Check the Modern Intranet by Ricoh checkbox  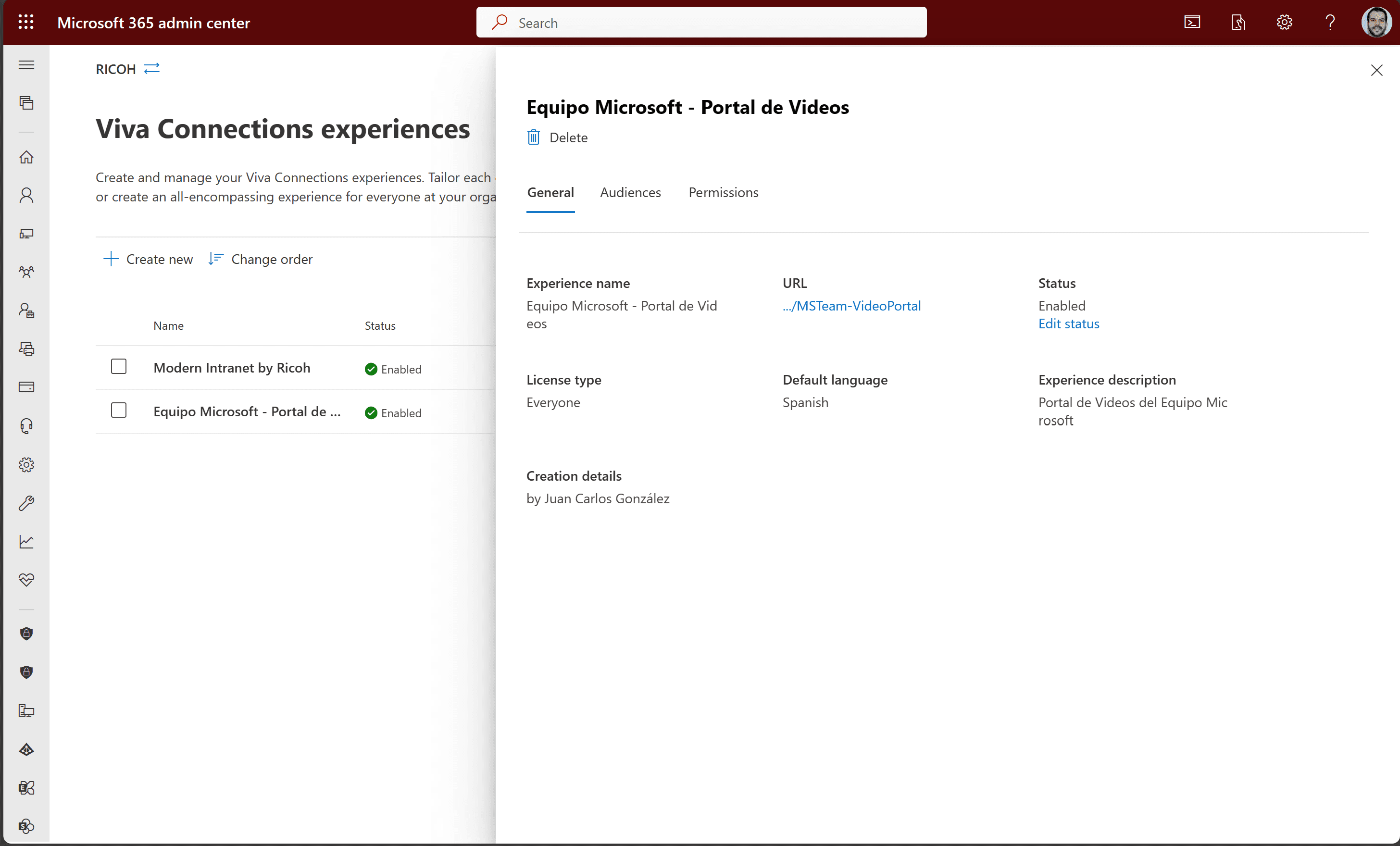[119, 366]
